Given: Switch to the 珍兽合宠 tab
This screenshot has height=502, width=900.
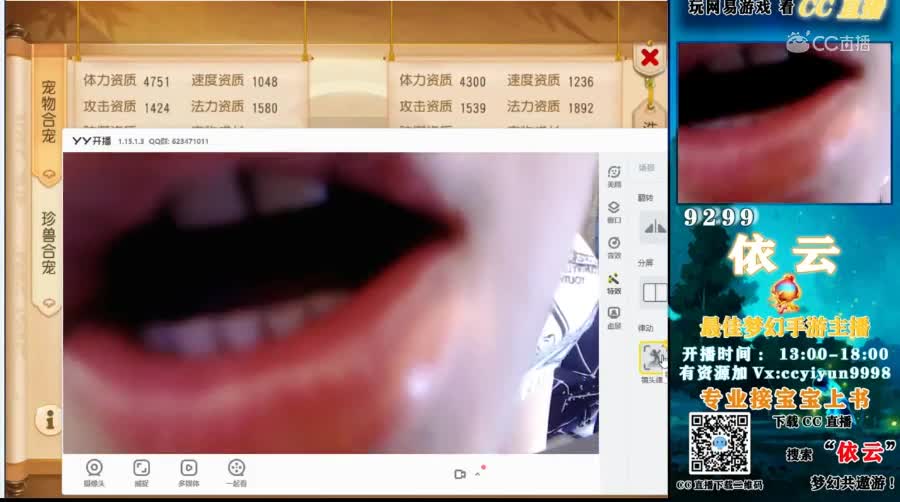Looking at the screenshot, I should (48, 244).
